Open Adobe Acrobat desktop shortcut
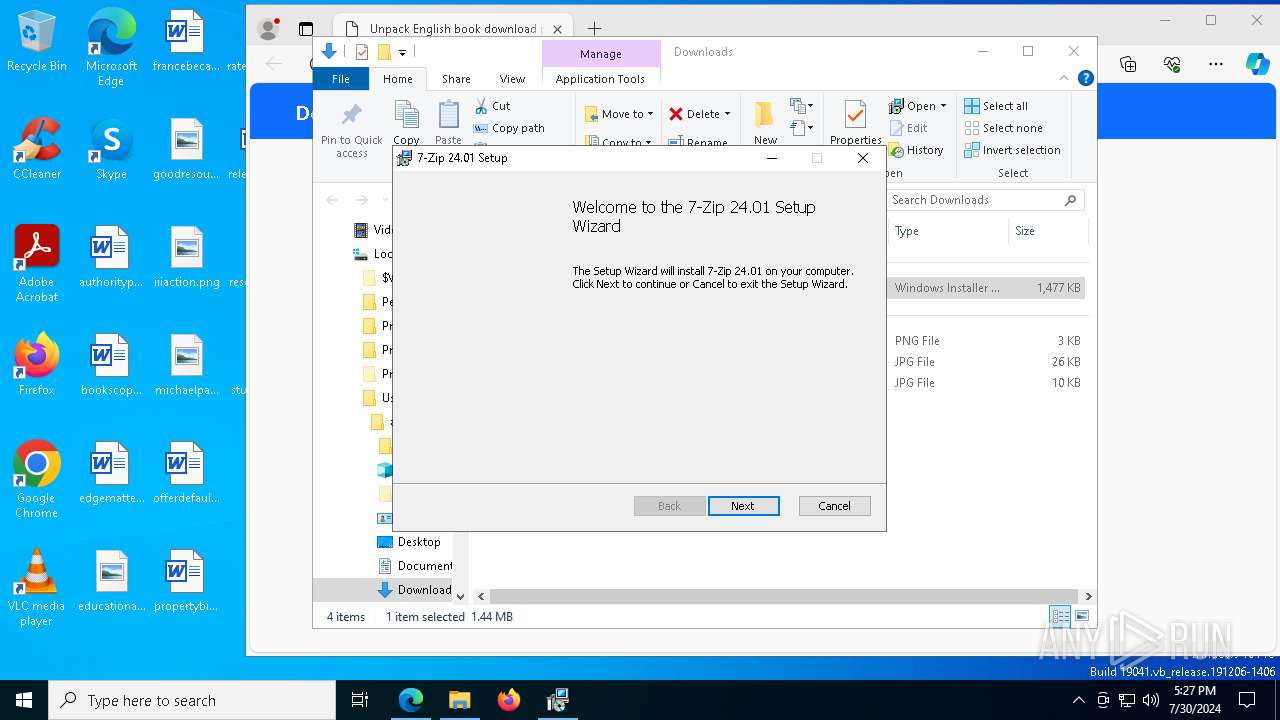1280x720 pixels. click(37, 264)
